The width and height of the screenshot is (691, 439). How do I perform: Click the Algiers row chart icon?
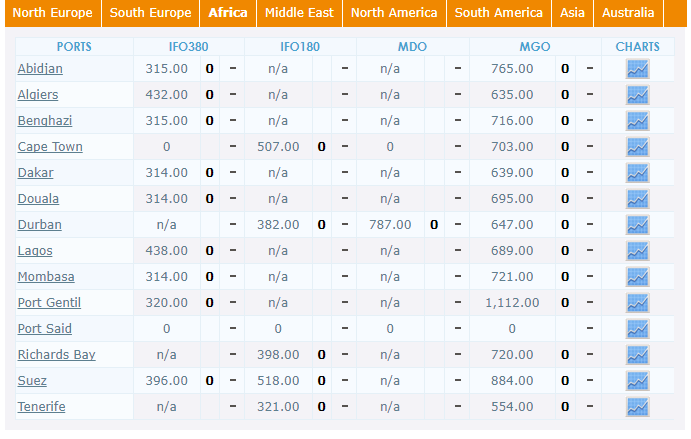pos(637,95)
